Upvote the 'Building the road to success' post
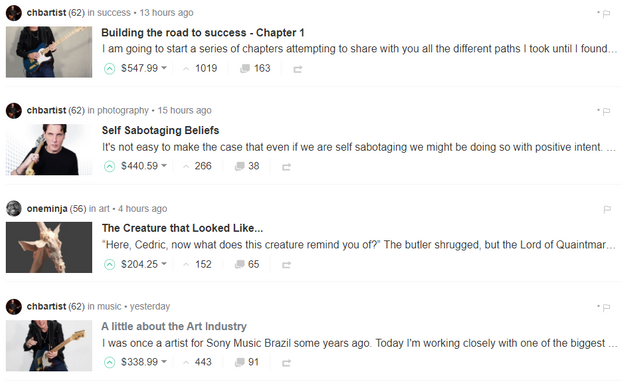This screenshot has width=640, height=384. 109,69
